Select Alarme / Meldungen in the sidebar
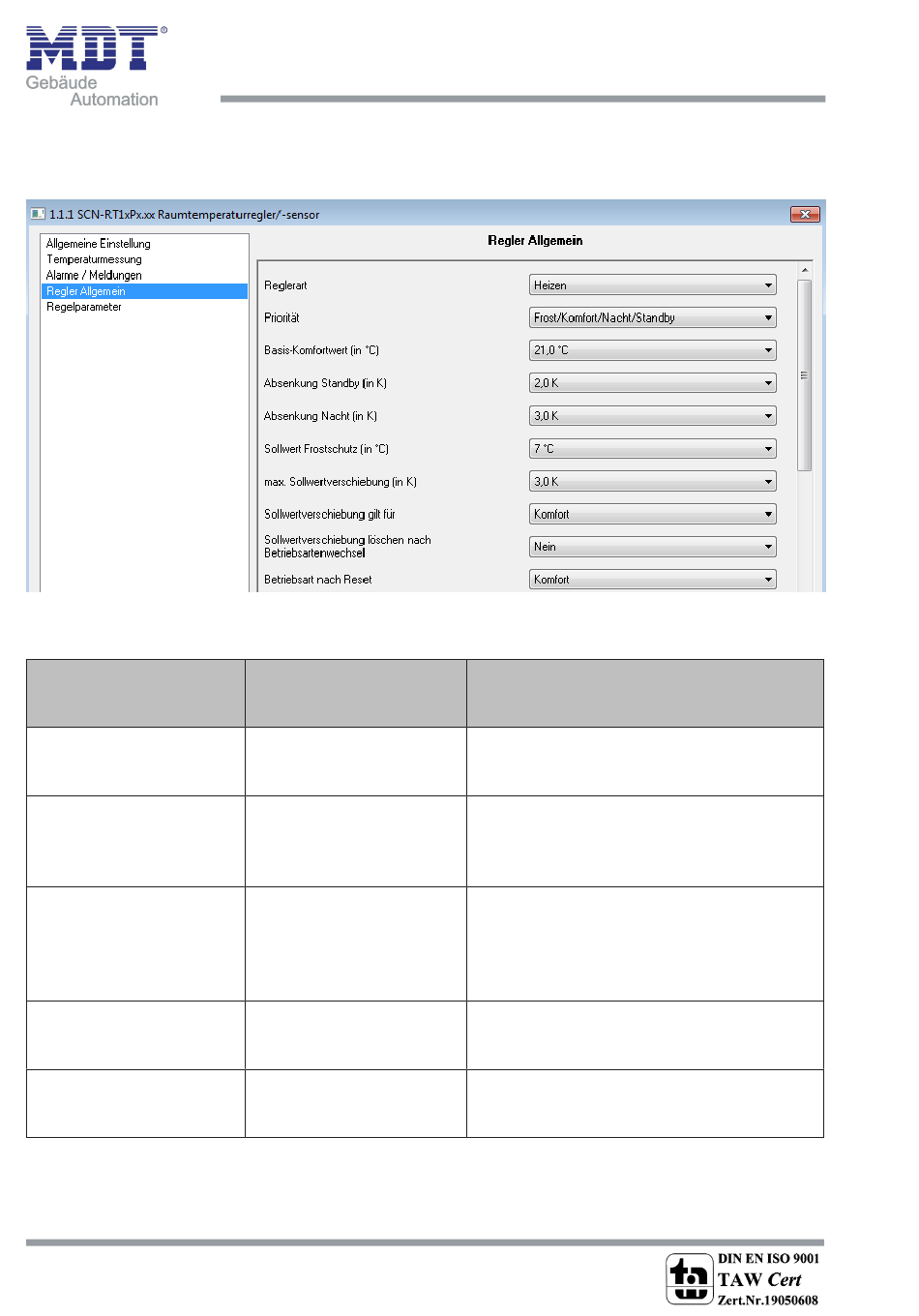 (94, 275)
